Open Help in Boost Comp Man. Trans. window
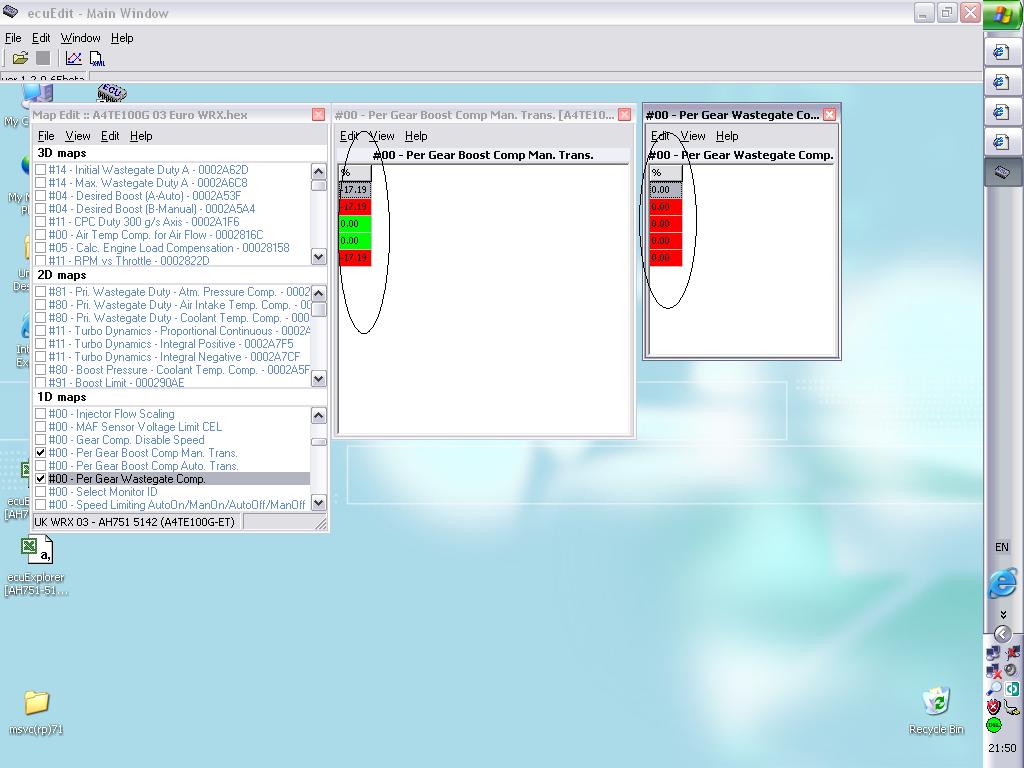 (416, 136)
